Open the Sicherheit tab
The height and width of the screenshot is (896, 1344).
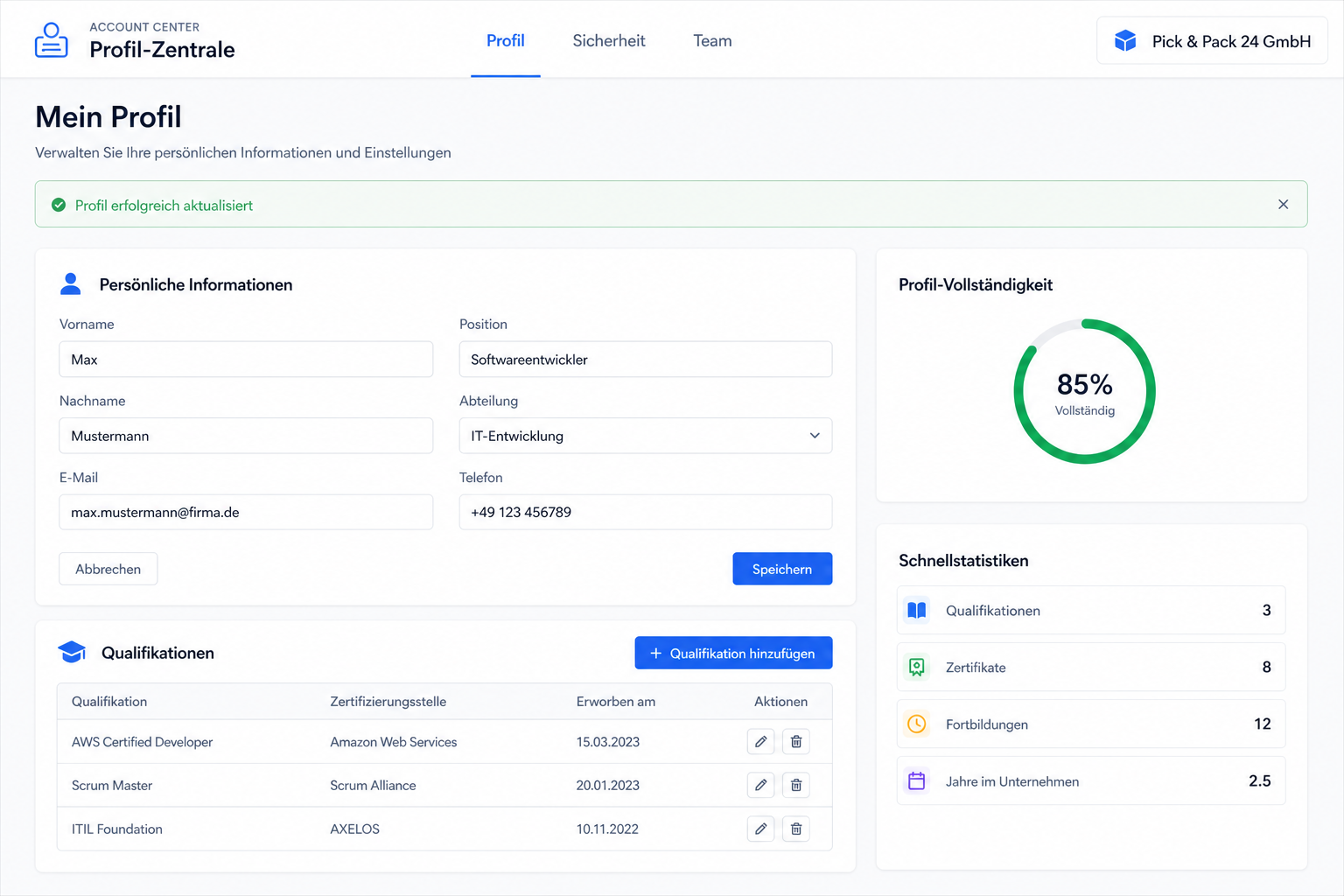click(609, 41)
